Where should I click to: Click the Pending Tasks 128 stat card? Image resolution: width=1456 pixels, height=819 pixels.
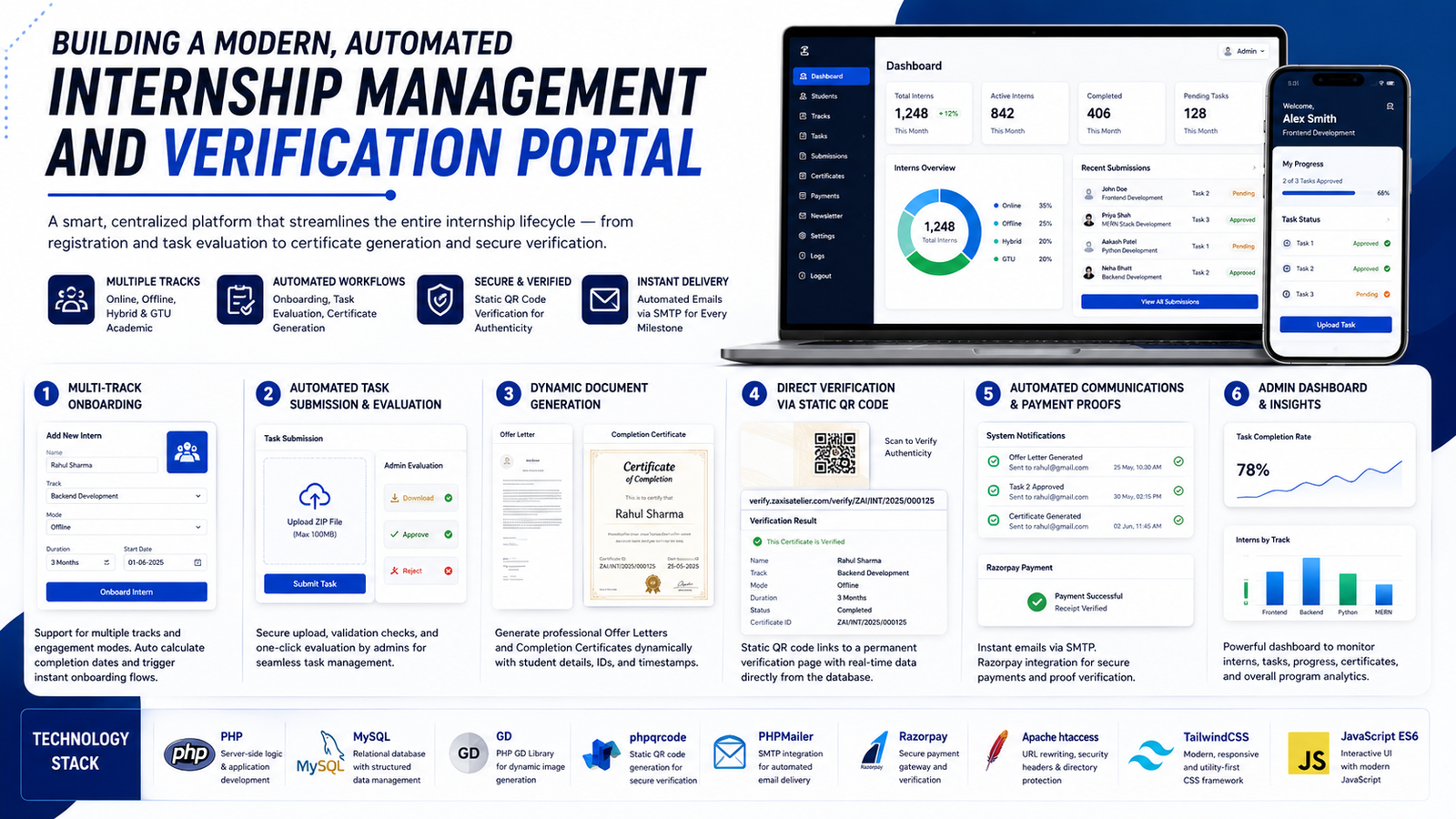pos(1218,113)
